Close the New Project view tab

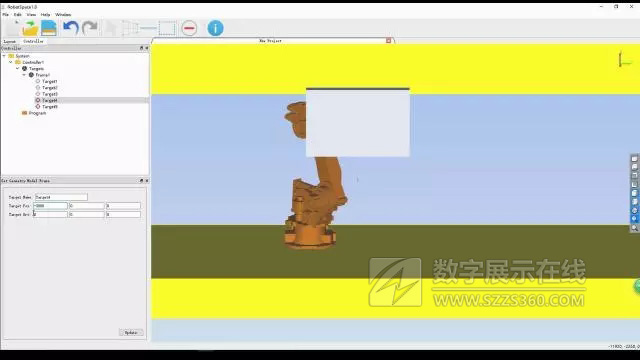click(x=389, y=40)
